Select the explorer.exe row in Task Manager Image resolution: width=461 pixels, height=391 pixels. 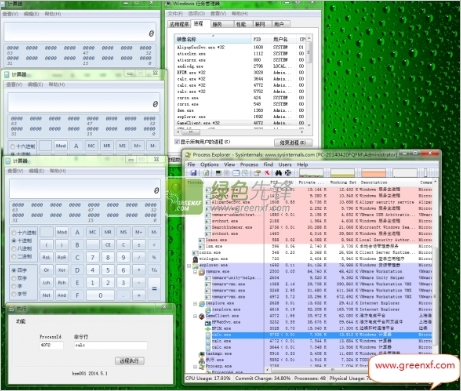pos(240,117)
